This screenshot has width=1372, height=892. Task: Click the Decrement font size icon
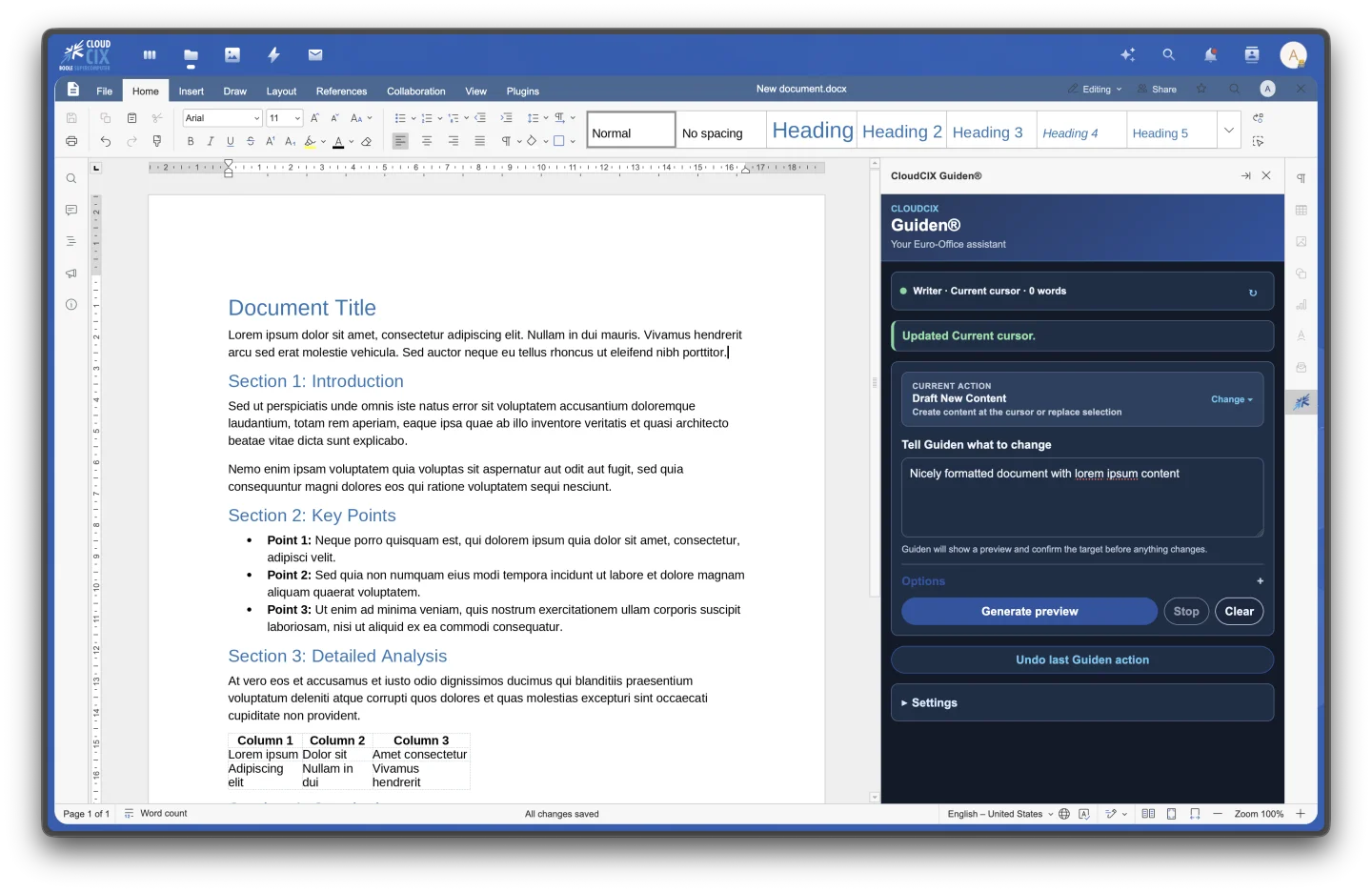click(334, 118)
